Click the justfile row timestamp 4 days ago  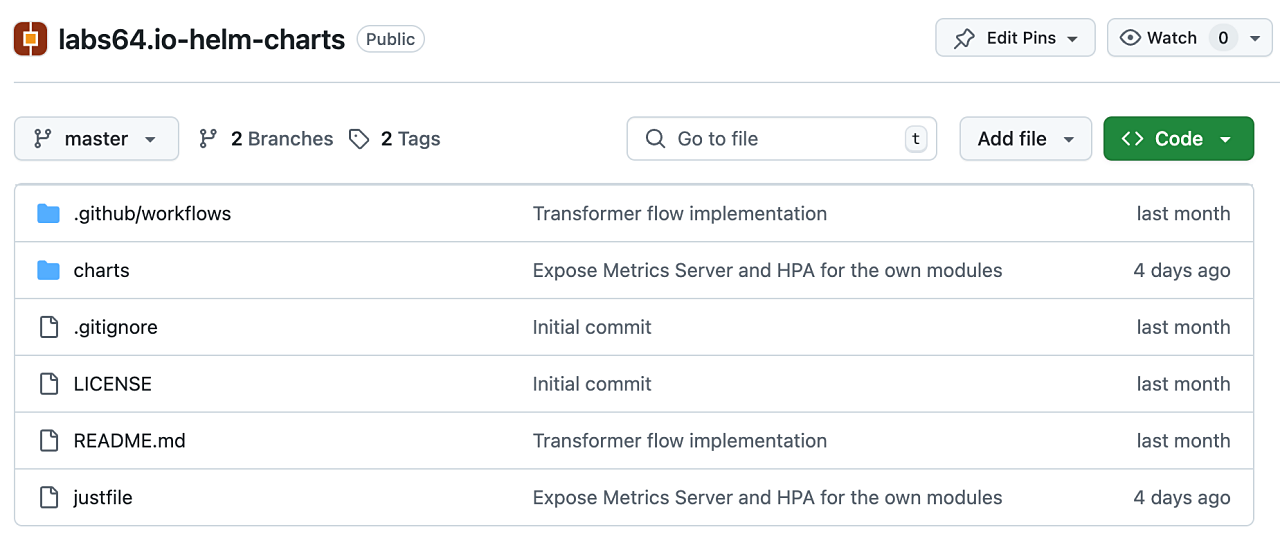[x=1182, y=498]
